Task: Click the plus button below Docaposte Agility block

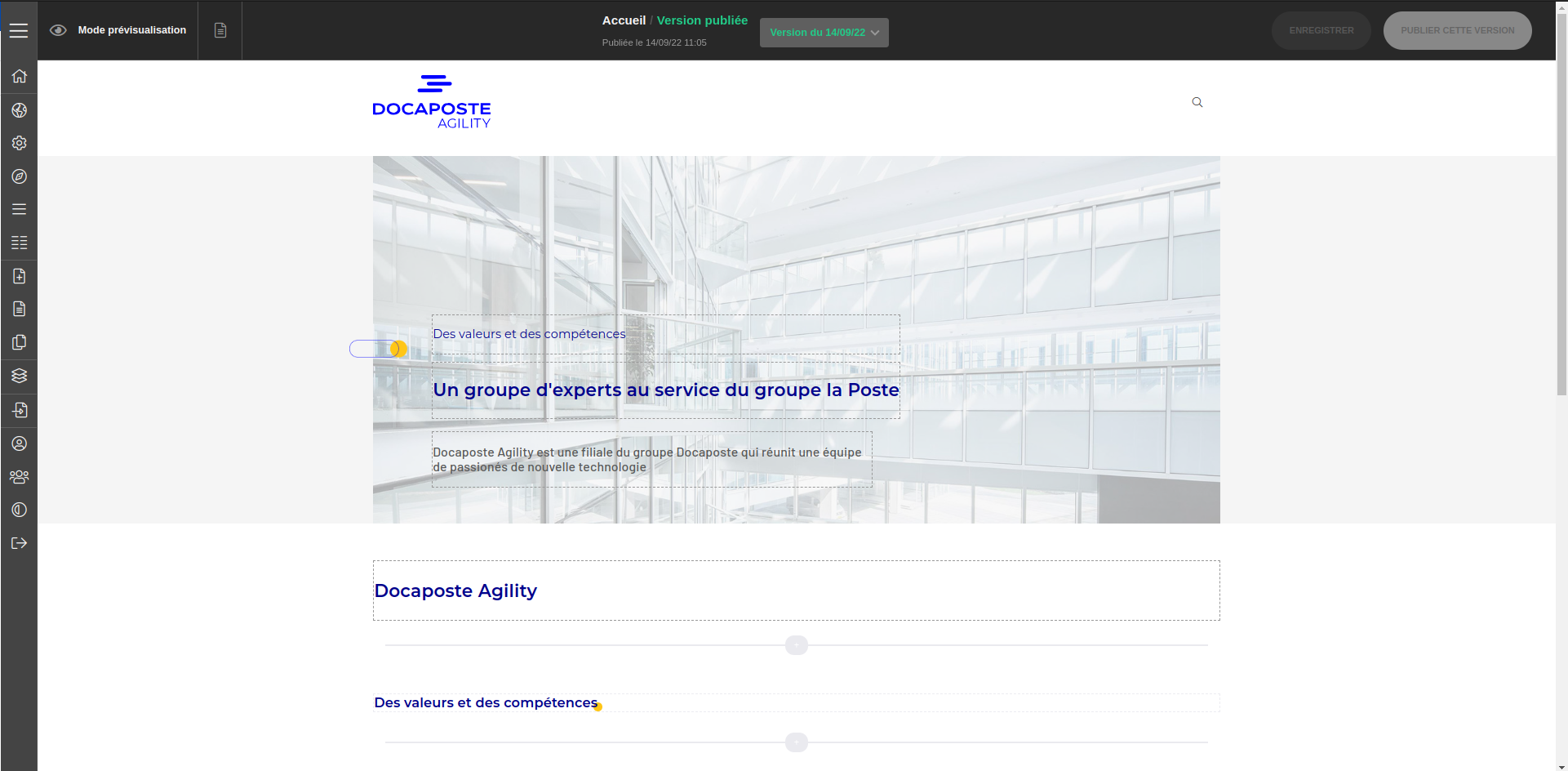Action: tap(797, 645)
